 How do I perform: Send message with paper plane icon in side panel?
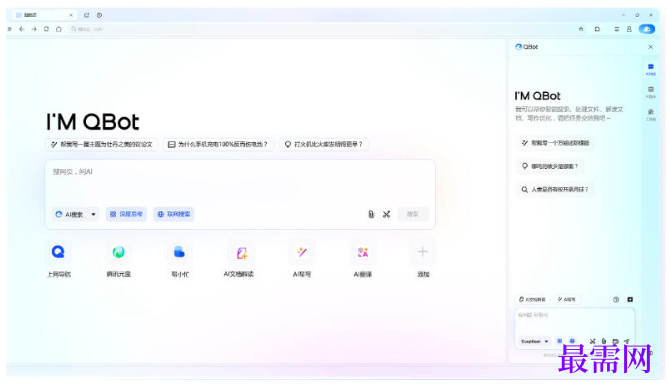[626, 341]
